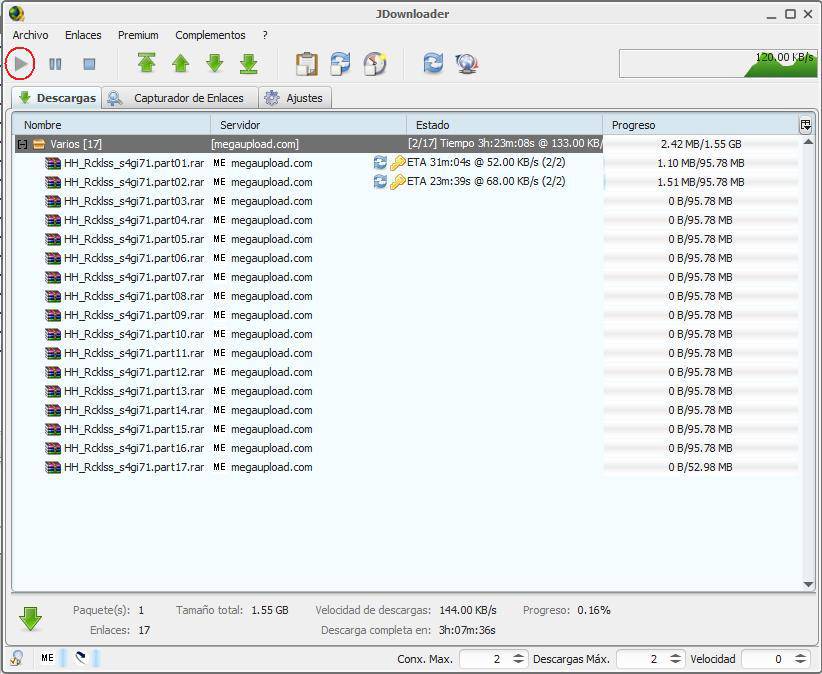
Task: Select file HH_Rcklss_s4gi71.part04.rar
Action: 134,220
